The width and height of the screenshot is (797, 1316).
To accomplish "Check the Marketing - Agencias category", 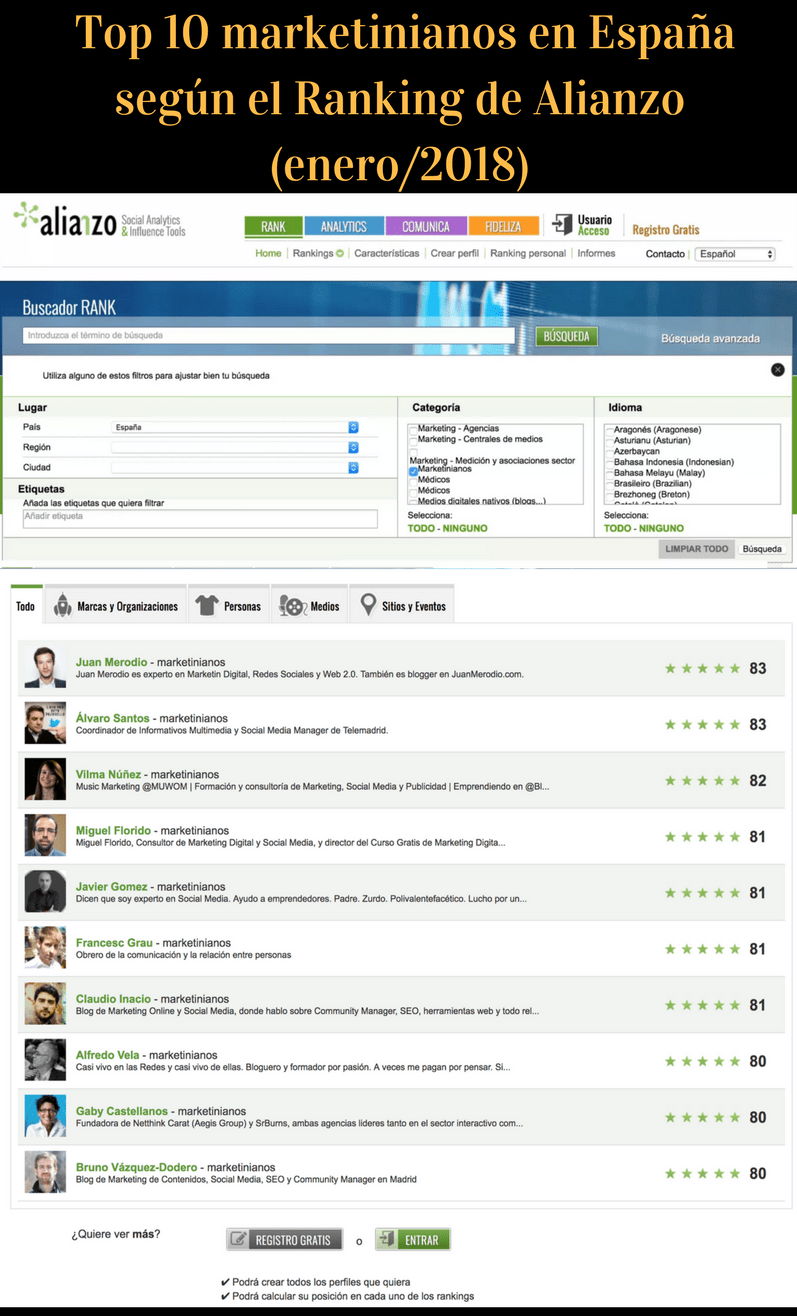I will 413,429.
